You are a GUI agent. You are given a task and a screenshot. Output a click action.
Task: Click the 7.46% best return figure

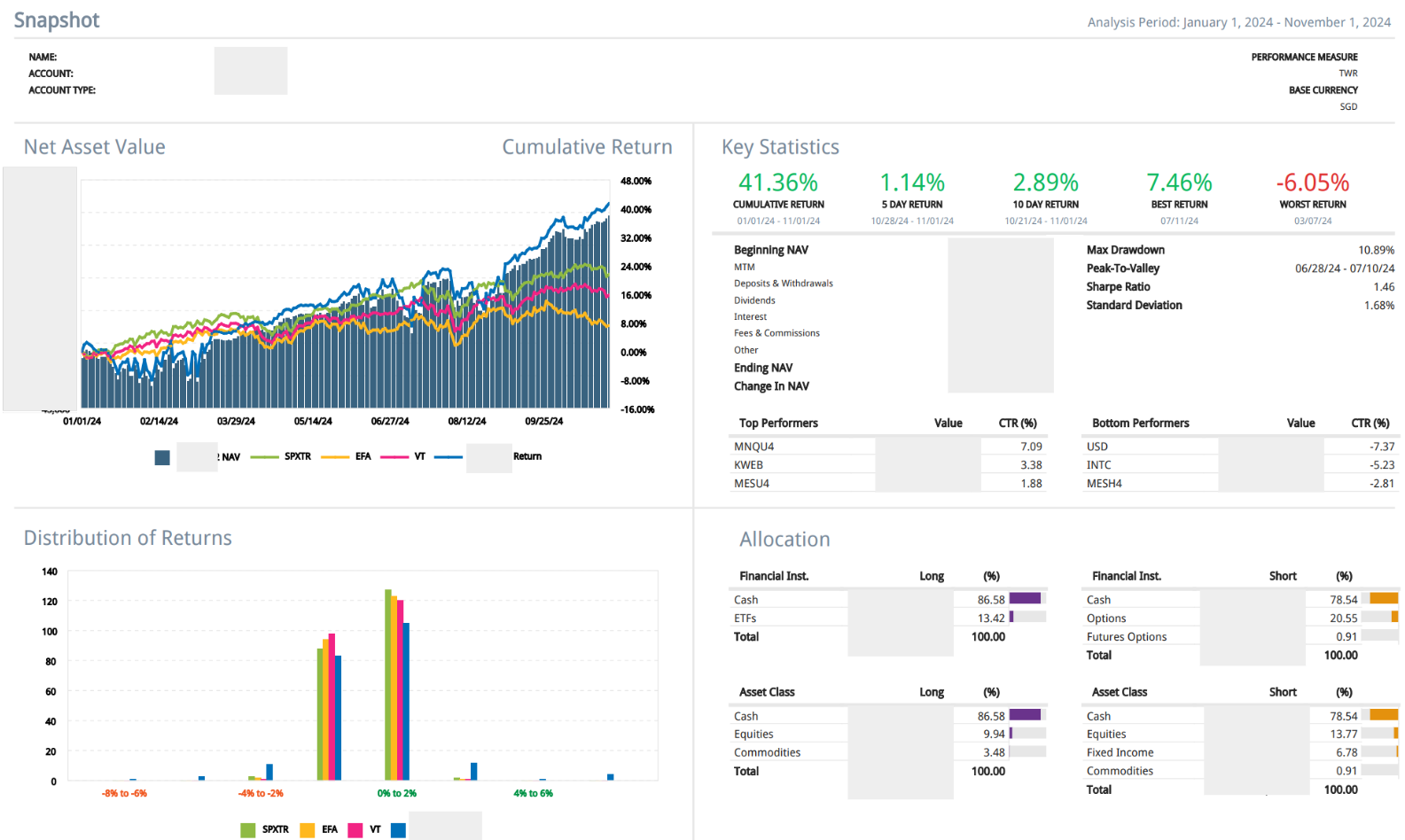(x=1179, y=183)
